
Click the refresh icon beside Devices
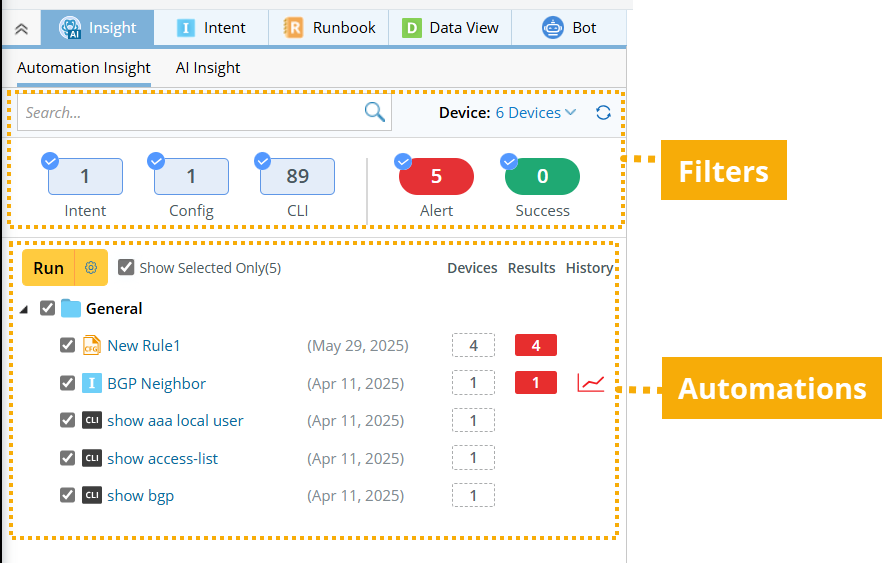click(604, 113)
